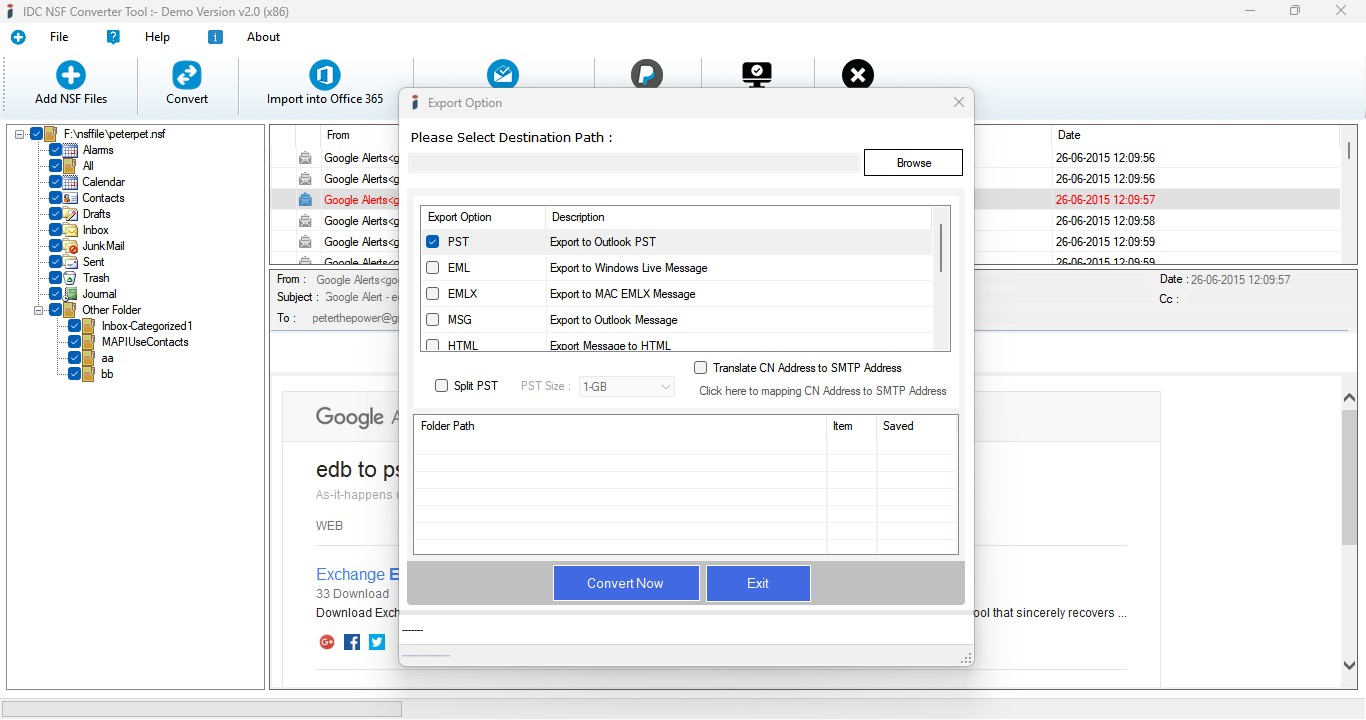Click the Trash bin icon in tree
Screen dimensions: 1366x720
coord(71,278)
